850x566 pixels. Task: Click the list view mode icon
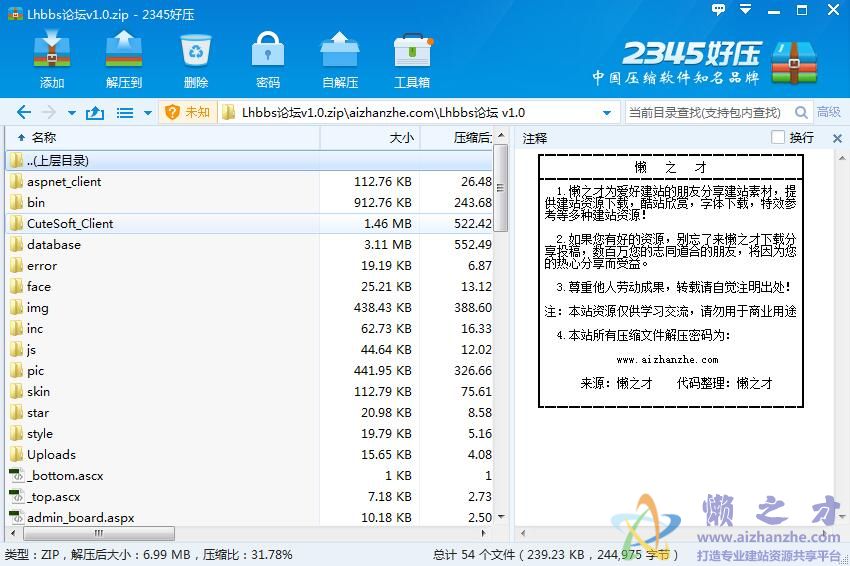pos(125,113)
